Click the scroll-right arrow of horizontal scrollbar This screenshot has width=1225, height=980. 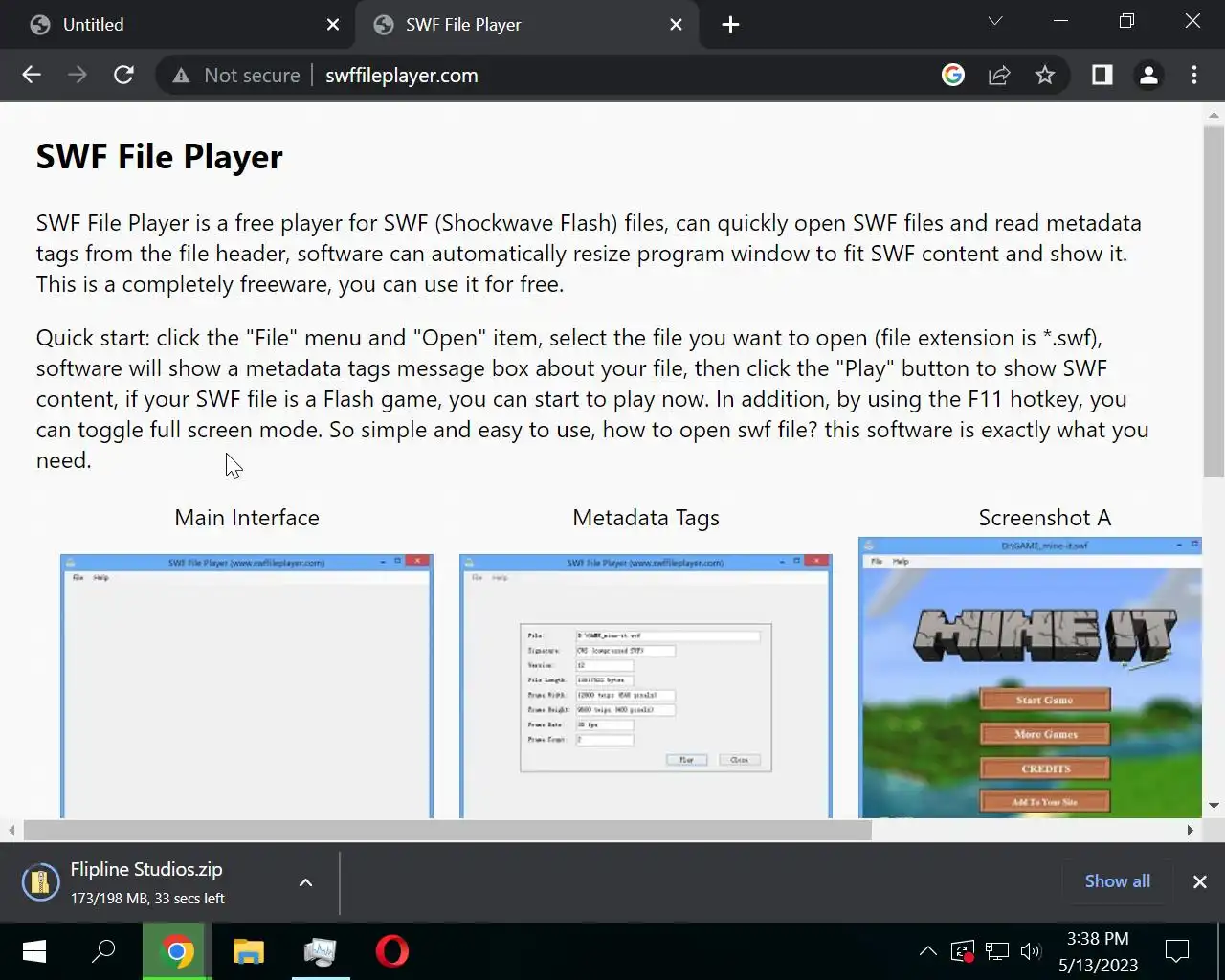pos(1191,830)
